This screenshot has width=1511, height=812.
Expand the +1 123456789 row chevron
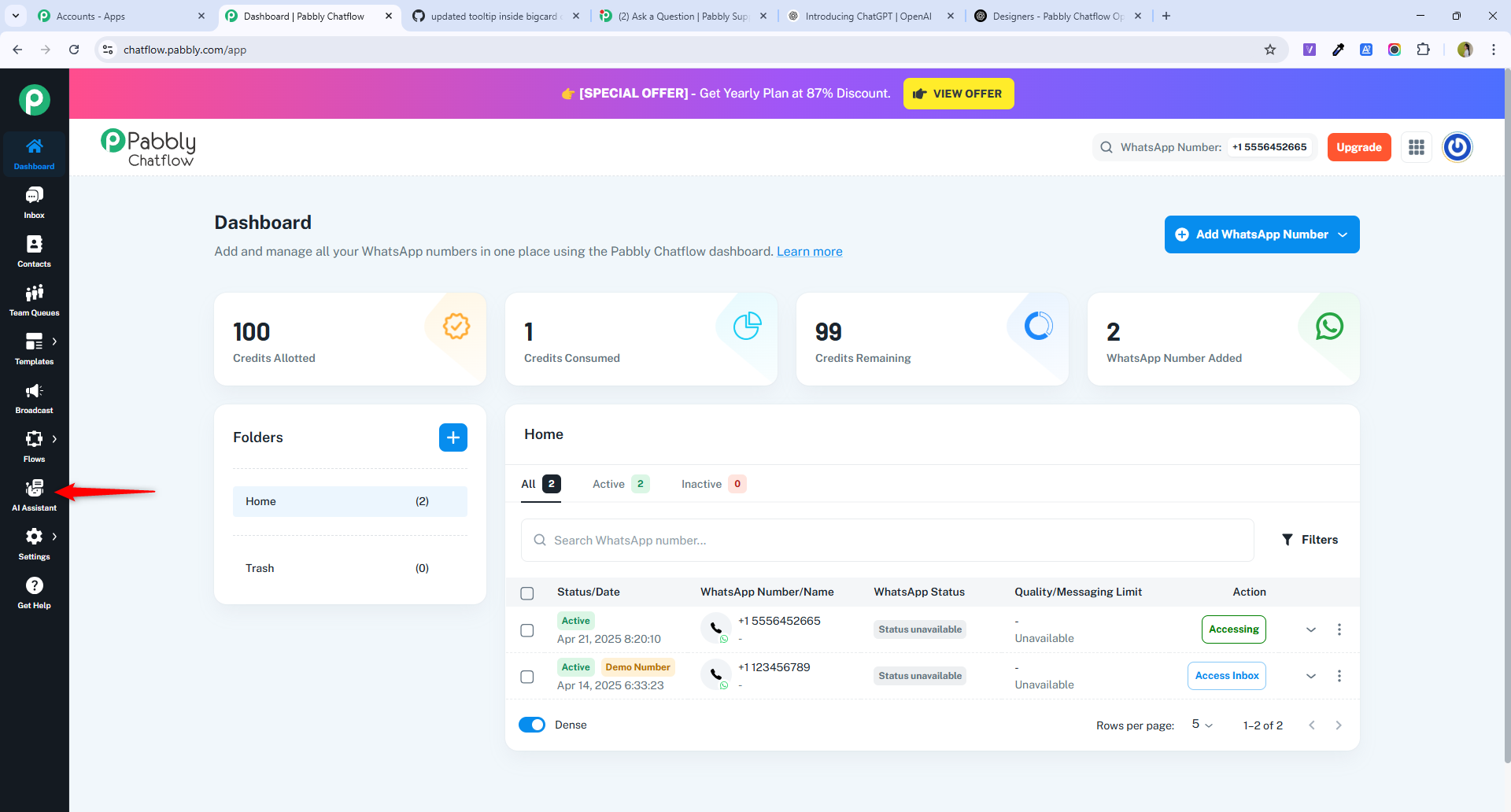click(1310, 676)
